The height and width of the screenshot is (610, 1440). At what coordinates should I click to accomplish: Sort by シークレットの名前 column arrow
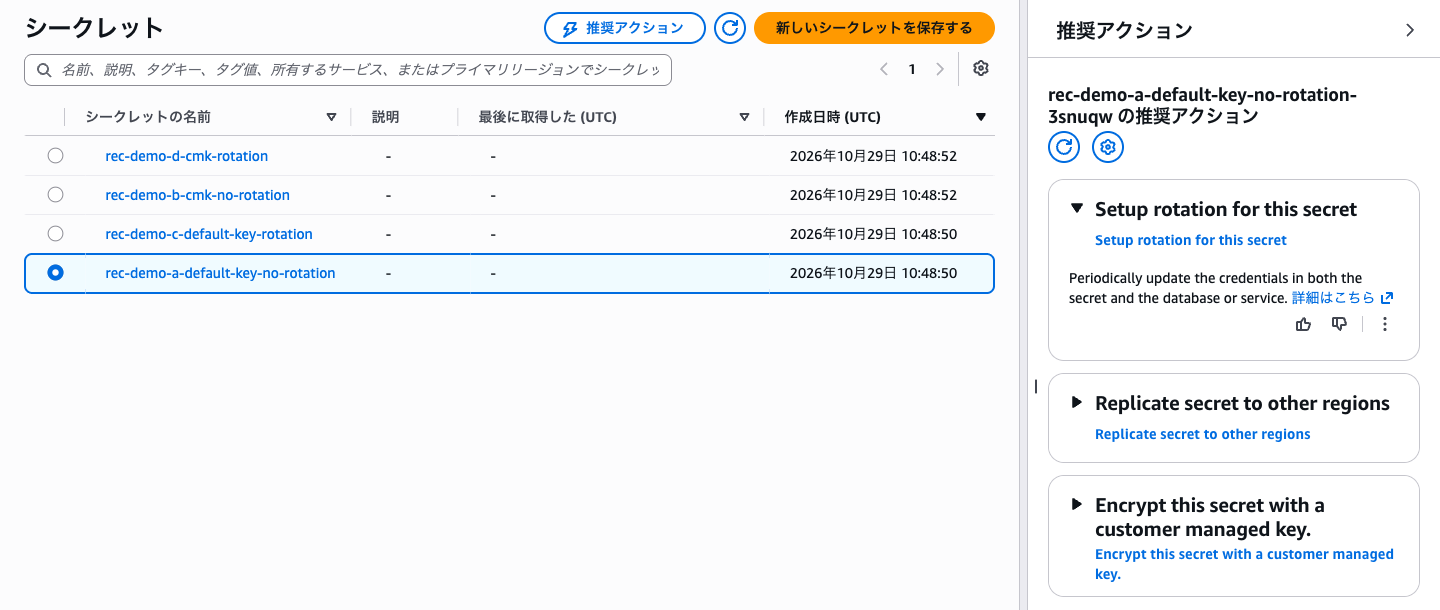click(331, 118)
